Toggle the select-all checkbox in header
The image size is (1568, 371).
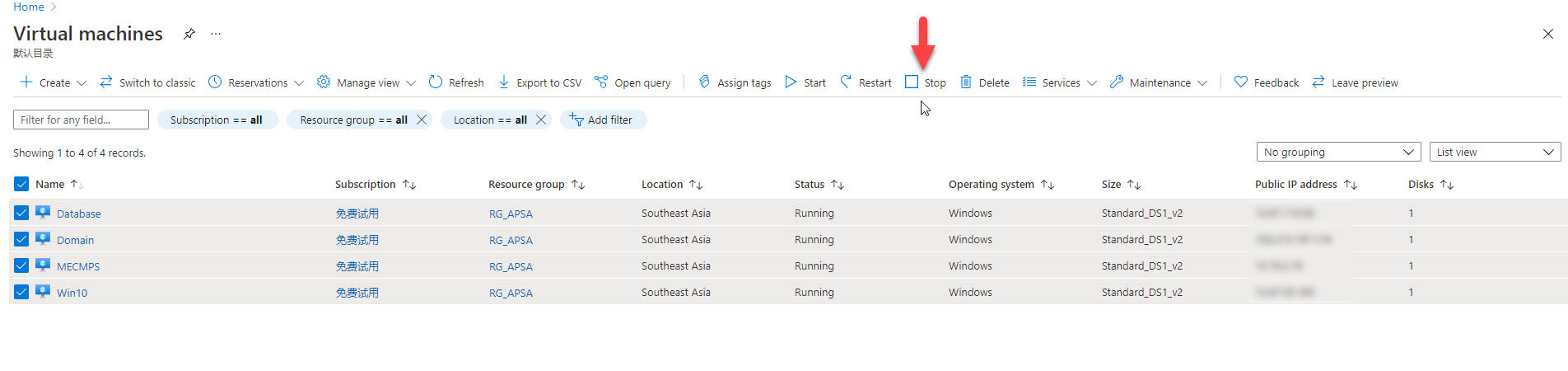click(x=21, y=184)
